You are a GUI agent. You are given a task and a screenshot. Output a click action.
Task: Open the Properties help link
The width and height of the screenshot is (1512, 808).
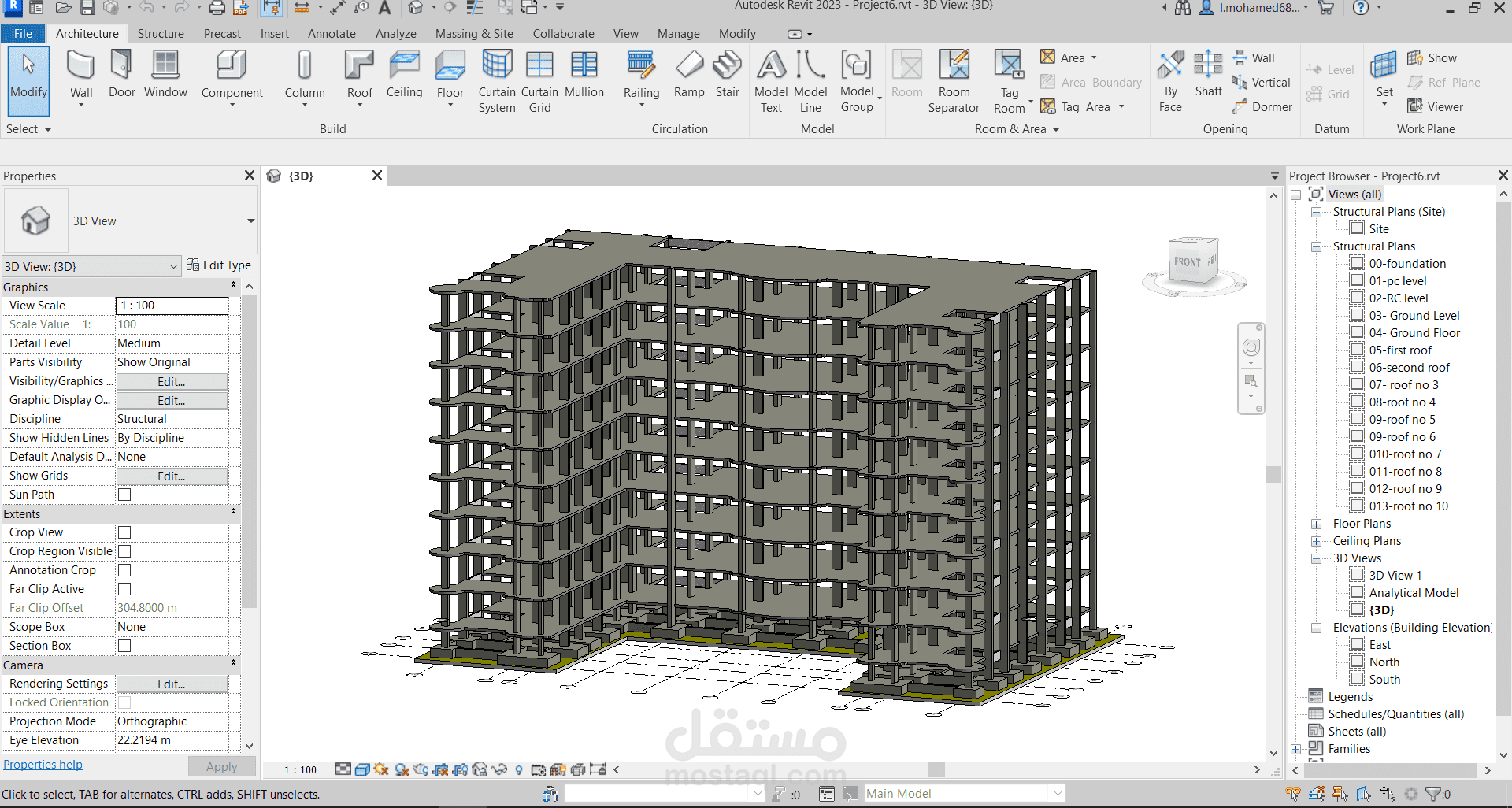[x=43, y=765]
